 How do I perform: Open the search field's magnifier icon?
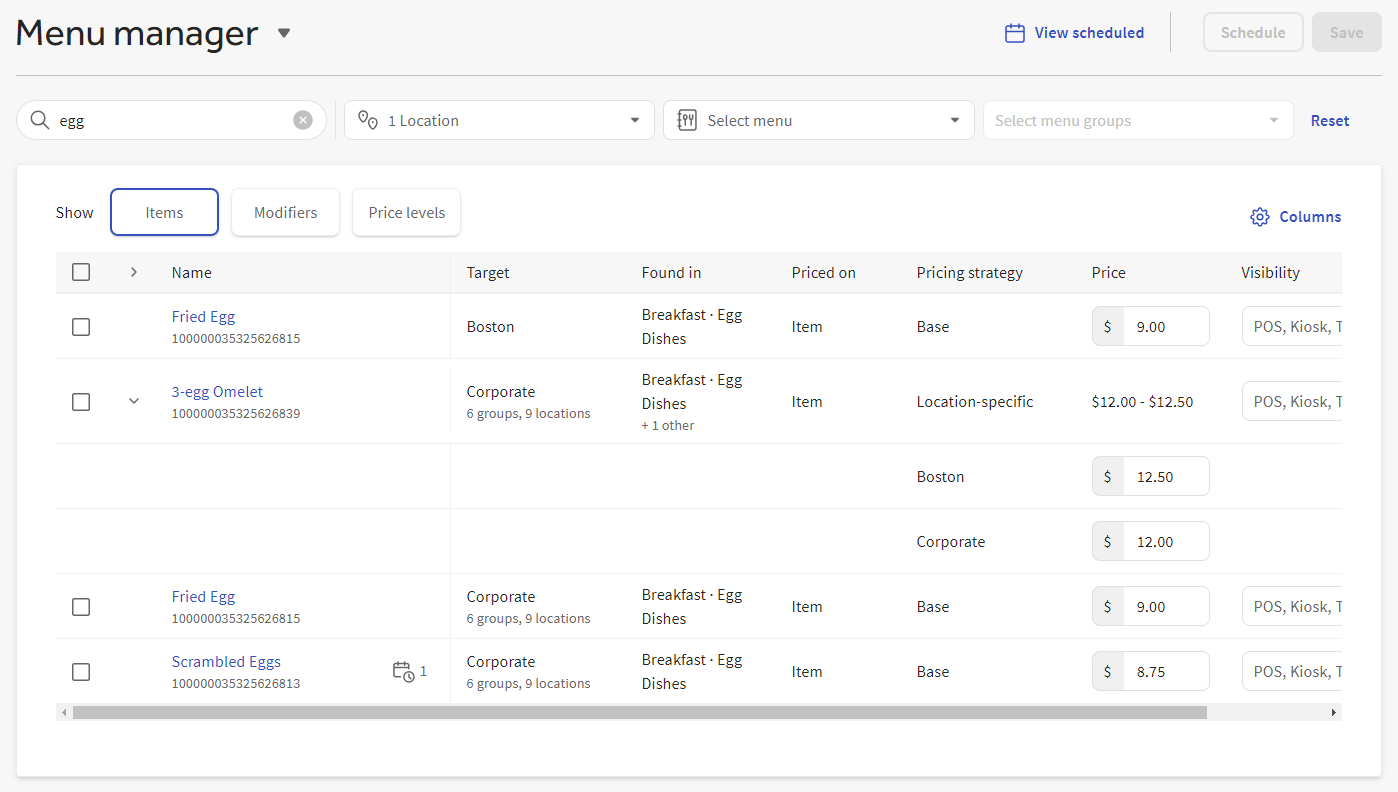40,119
